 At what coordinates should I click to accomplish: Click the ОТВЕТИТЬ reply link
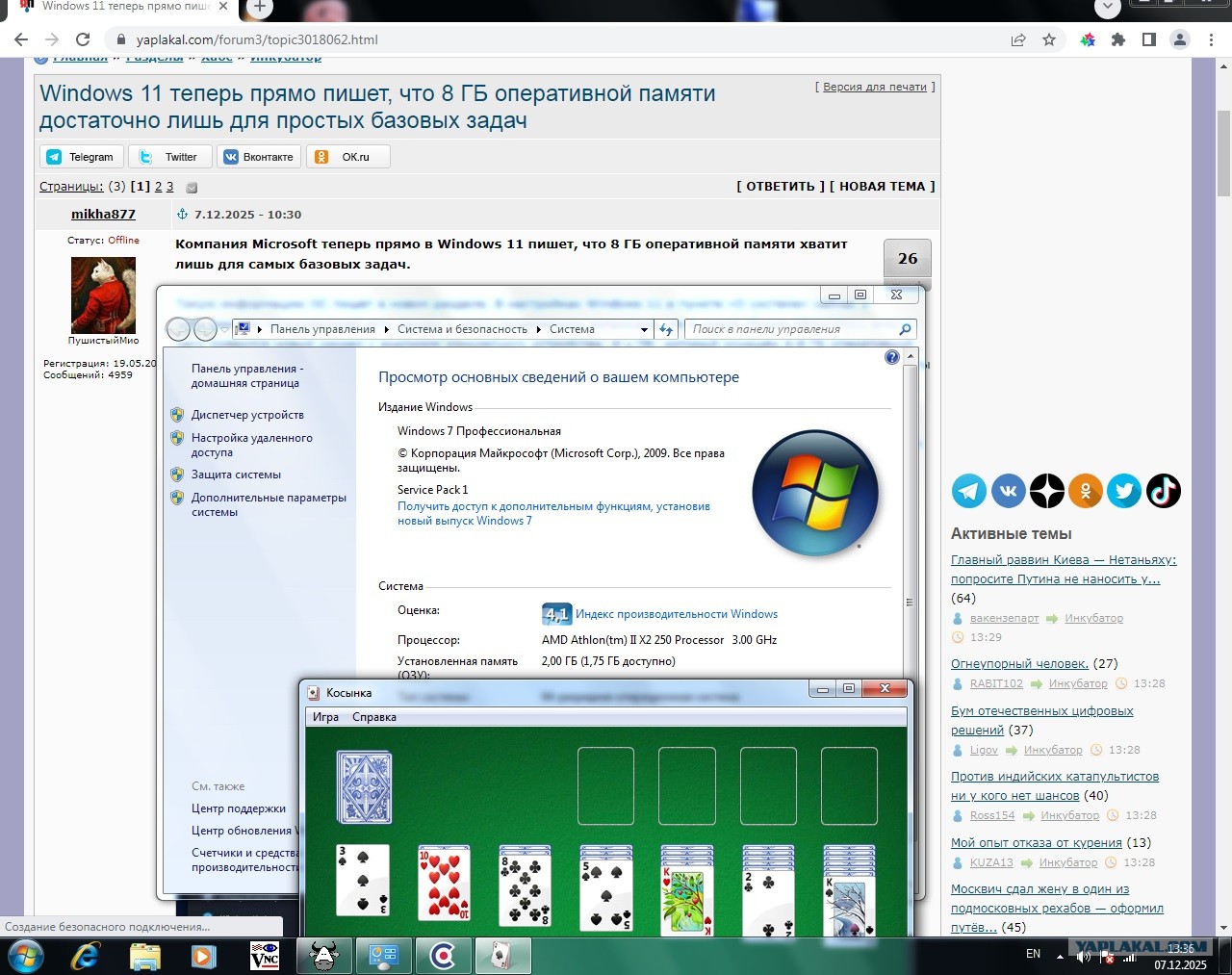[781, 187]
